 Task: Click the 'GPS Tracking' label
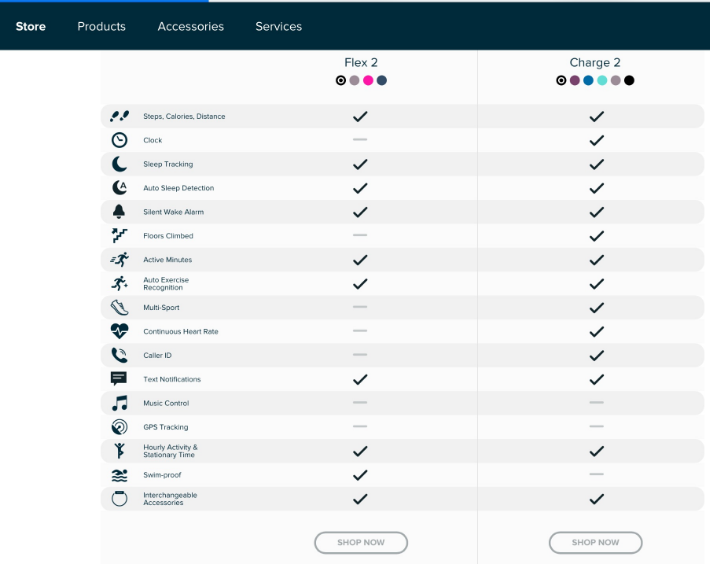[166, 427]
